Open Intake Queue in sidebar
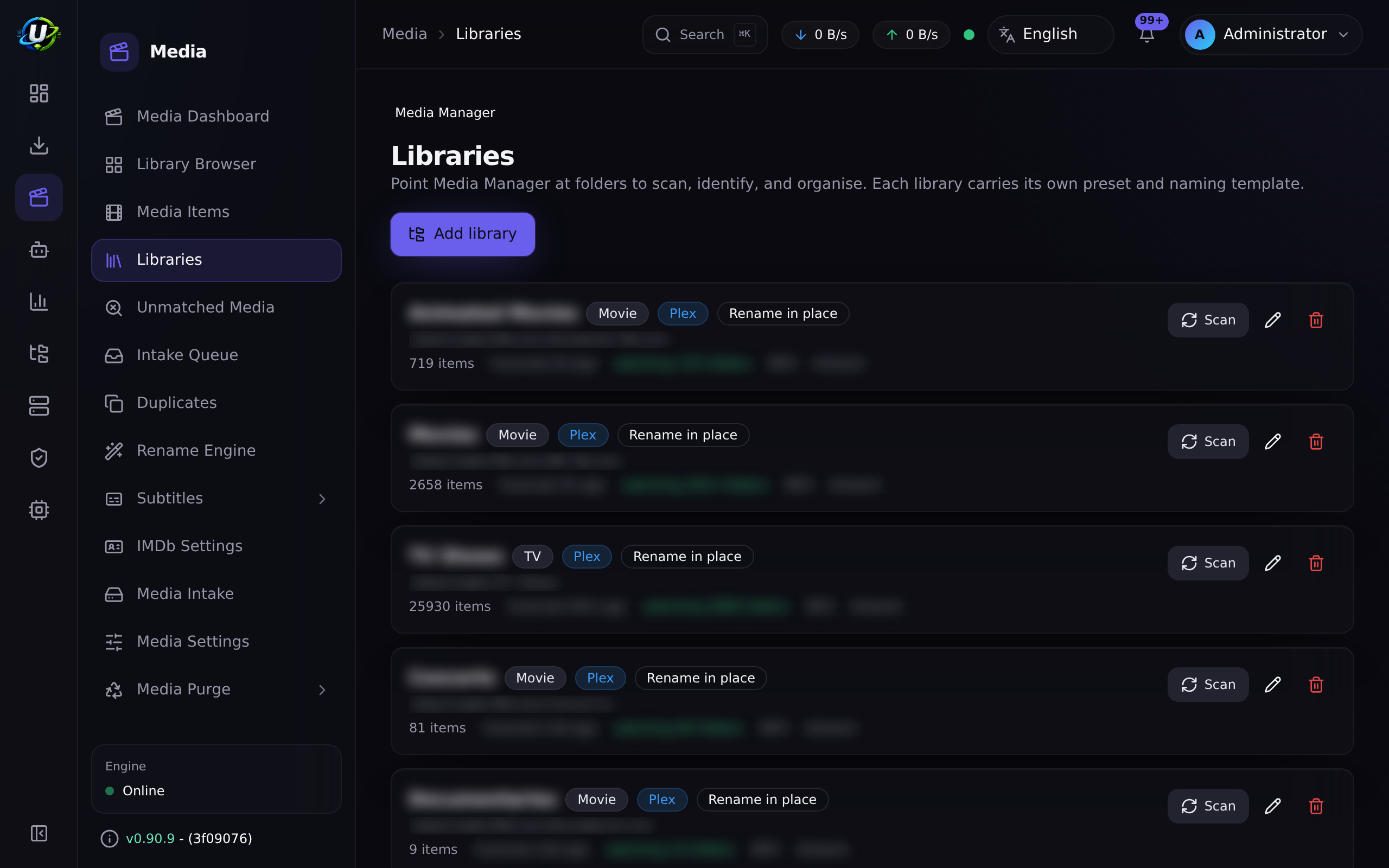 [216, 355]
